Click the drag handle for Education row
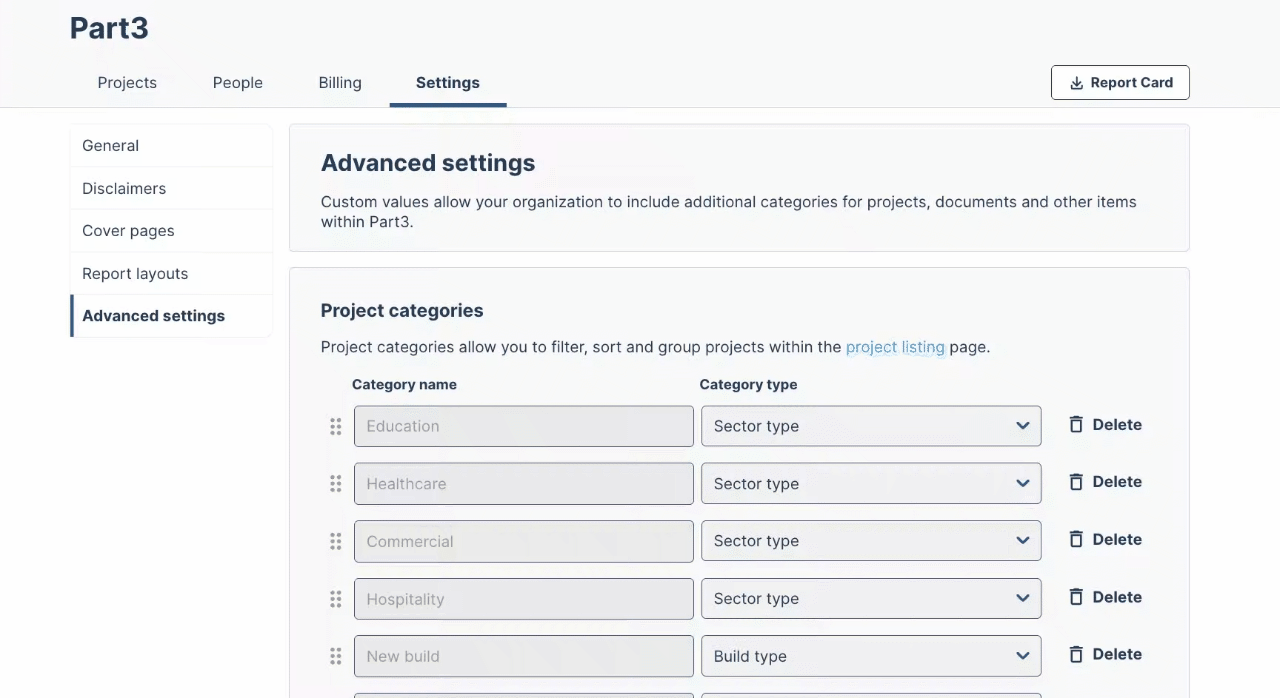The image size is (1280, 698). (x=336, y=426)
